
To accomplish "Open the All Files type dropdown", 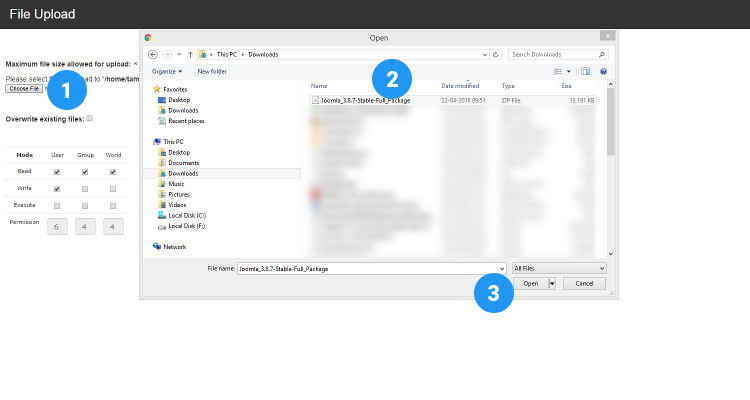I will (x=559, y=269).
